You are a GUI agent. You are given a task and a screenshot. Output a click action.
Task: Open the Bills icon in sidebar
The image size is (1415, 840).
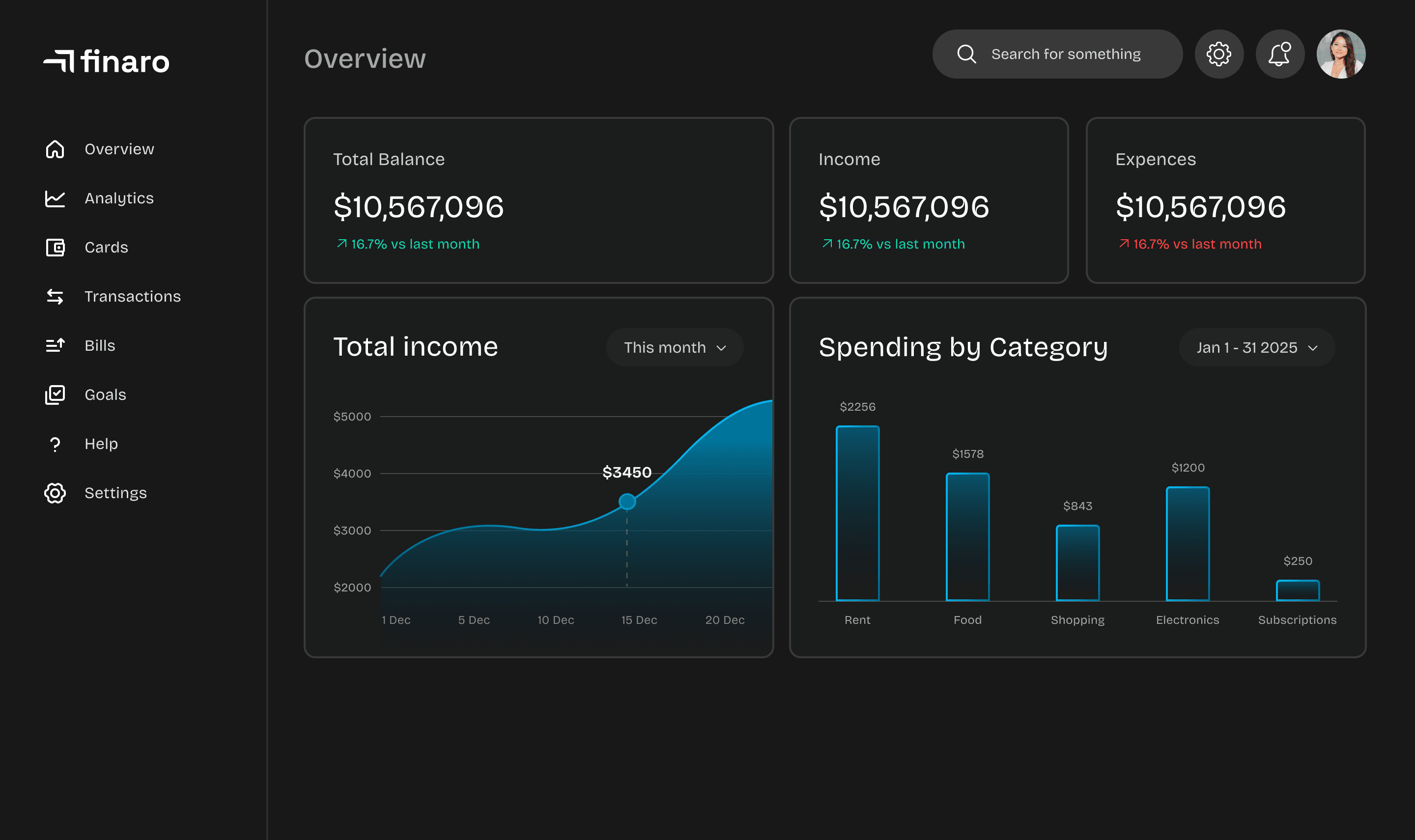(x=55, y=345)
